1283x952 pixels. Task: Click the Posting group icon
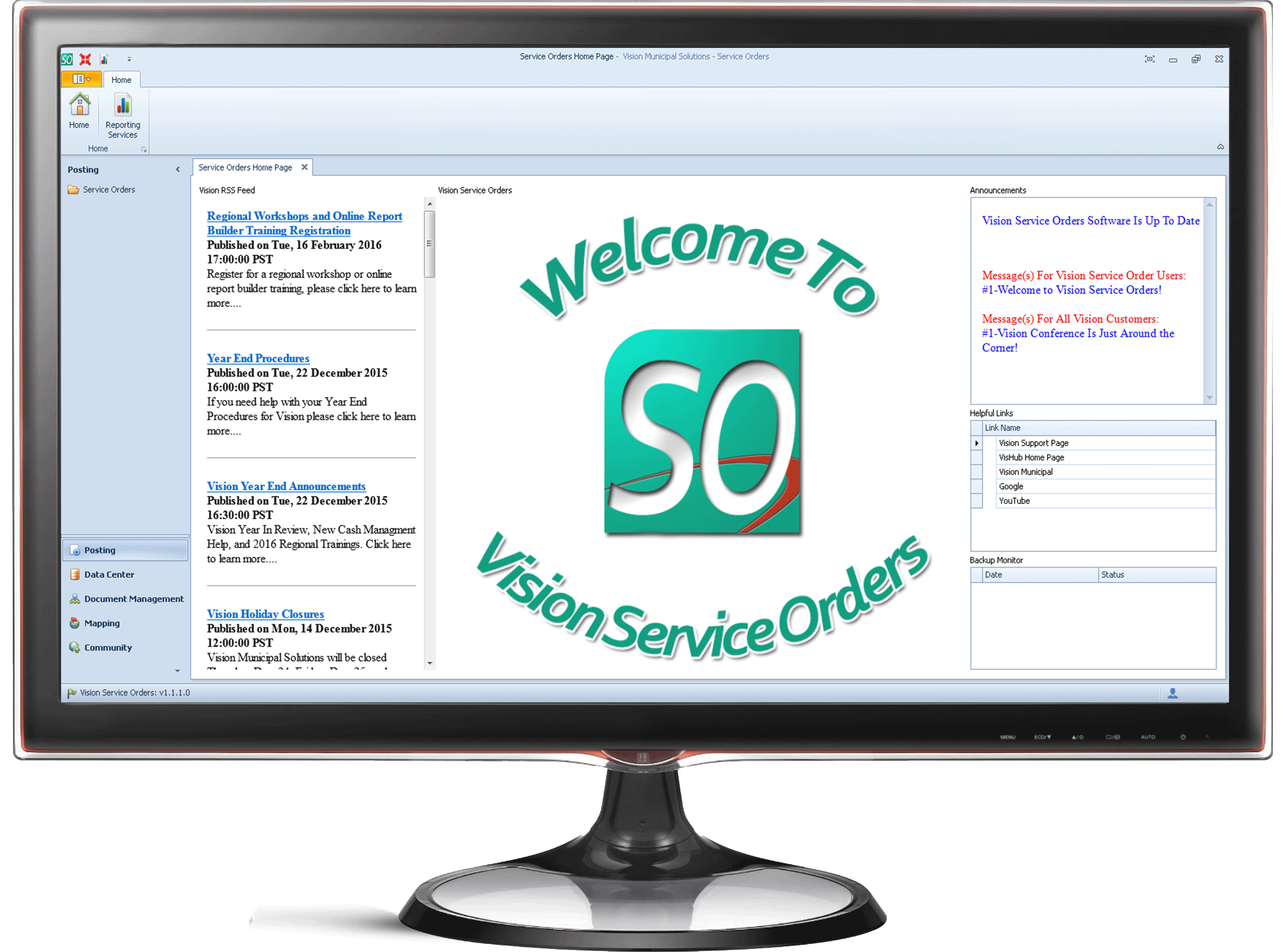click(74, 550)
